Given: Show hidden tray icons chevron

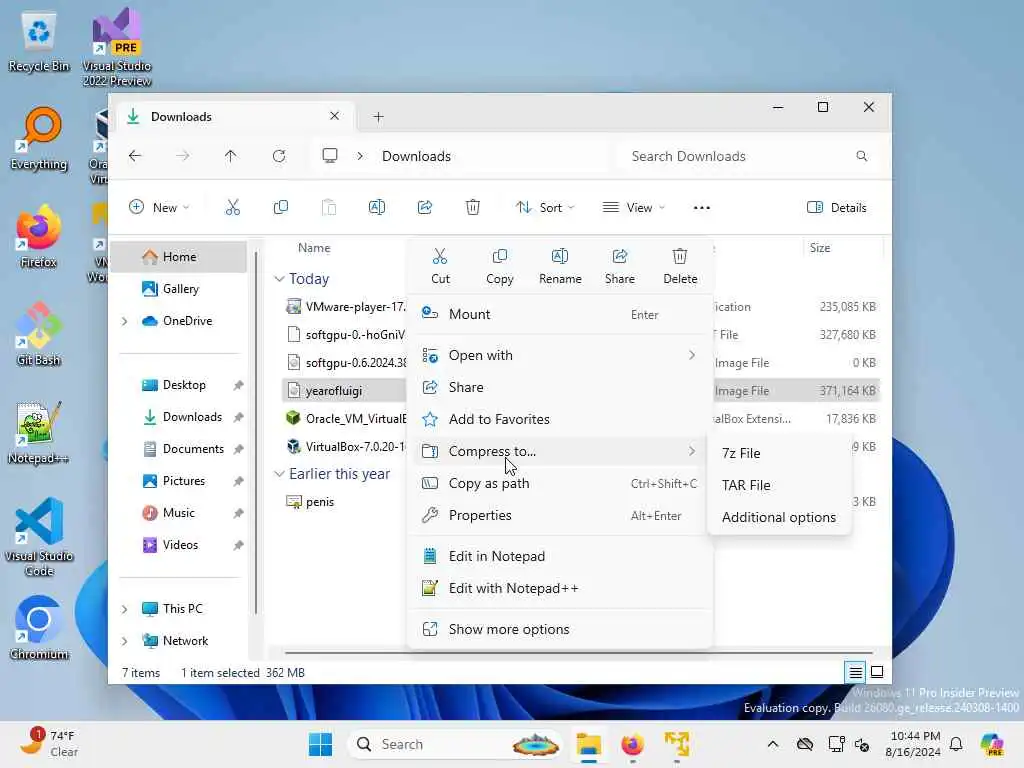Looking at the screenshot, I should 773,744.
